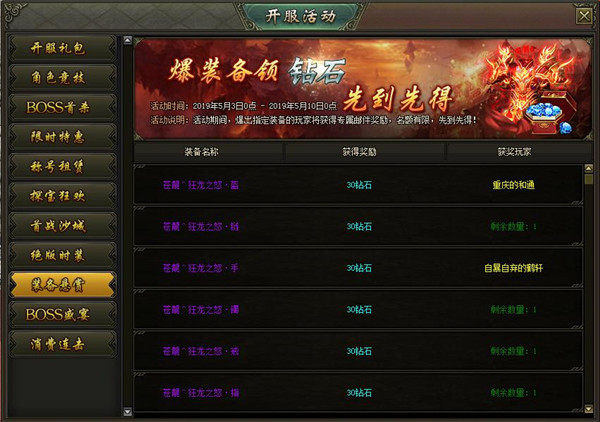The width and height of the screenshot is (600, 422).
Task: Open the 开服礼包 sidebar tab
Action: click(62, 49)
